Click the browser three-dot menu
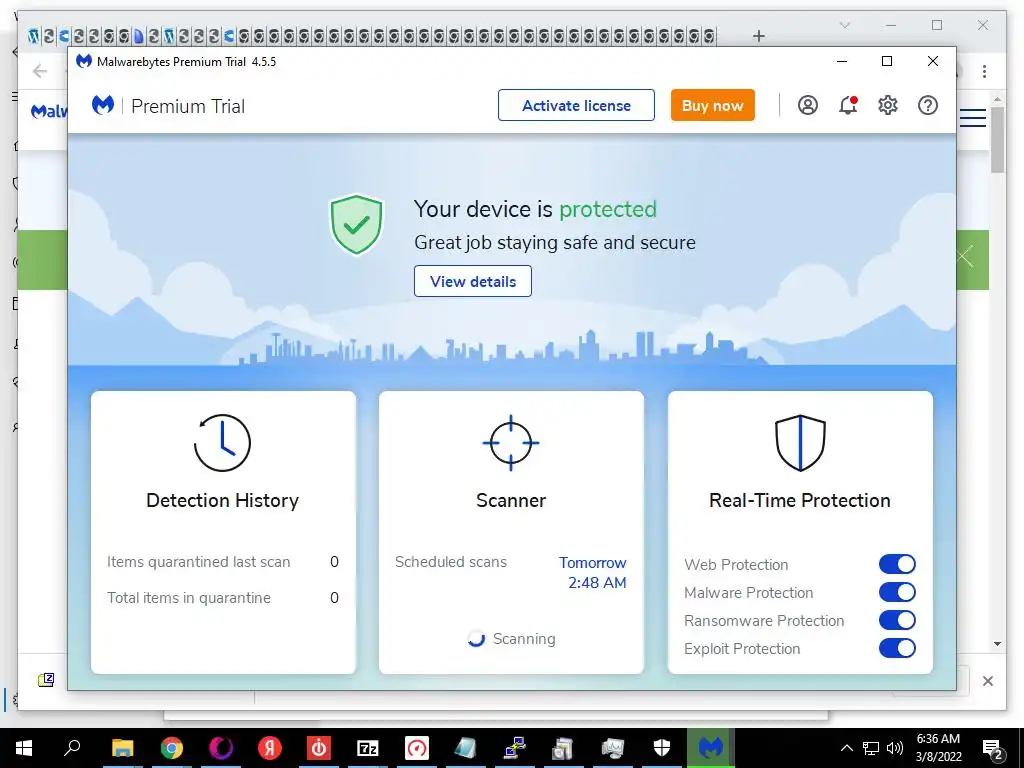1024x768 pixels. coord(984,71)
